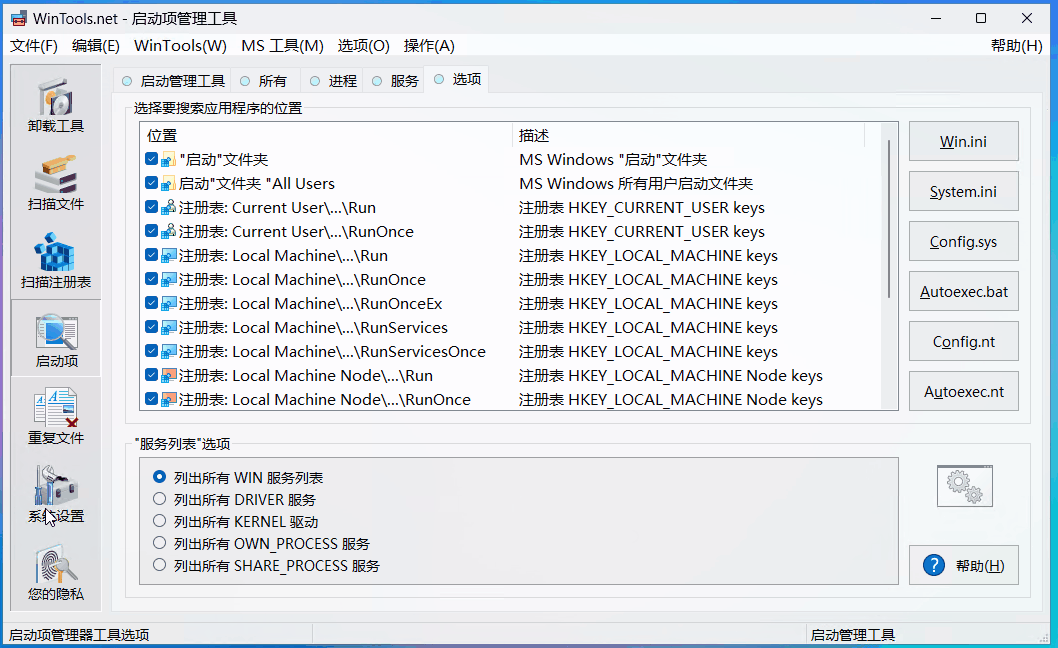Open the 您的隐私 privacy tool

[56, 573]
